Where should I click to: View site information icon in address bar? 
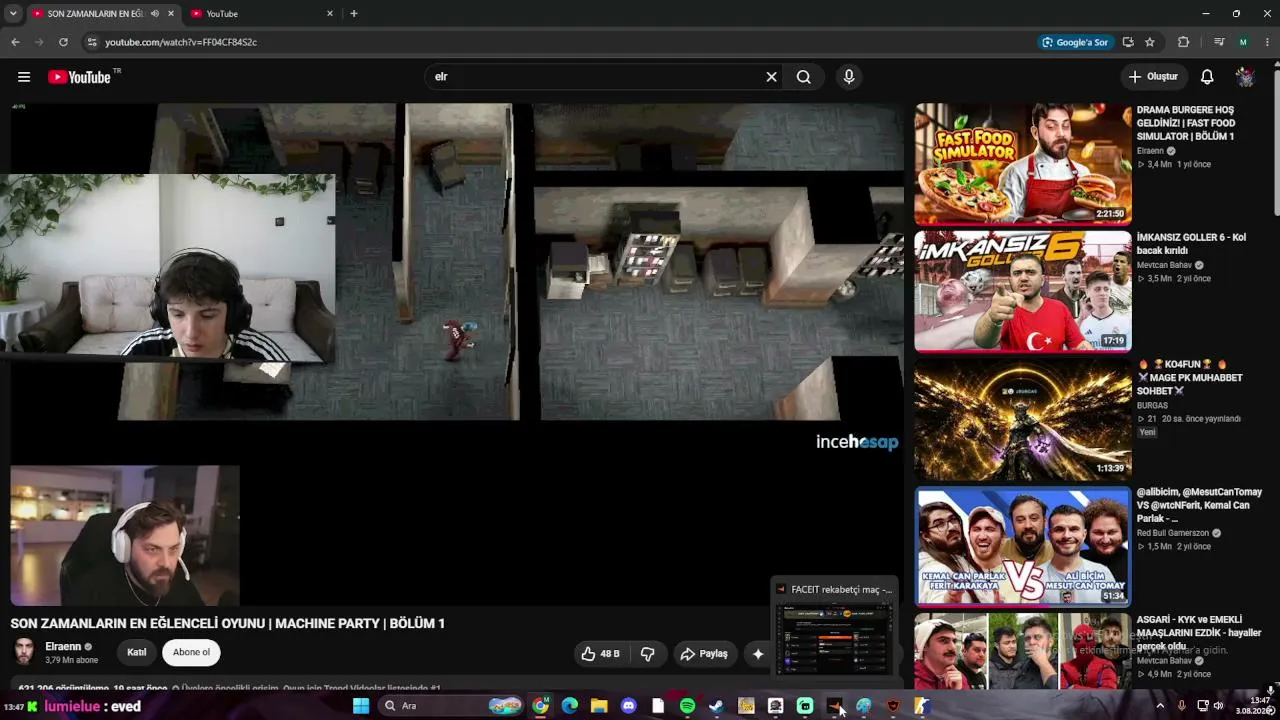[x=92, y=42]
